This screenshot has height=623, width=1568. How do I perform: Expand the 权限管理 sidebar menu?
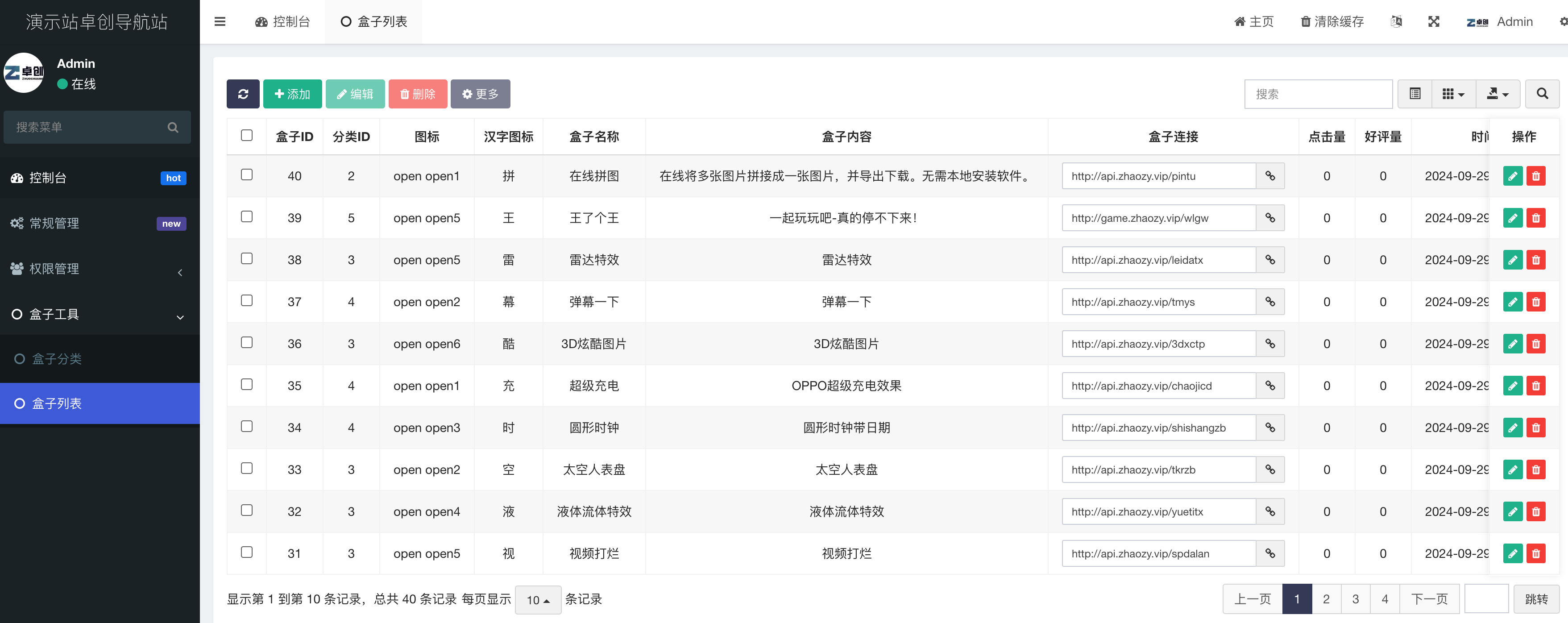pos(100,269)
